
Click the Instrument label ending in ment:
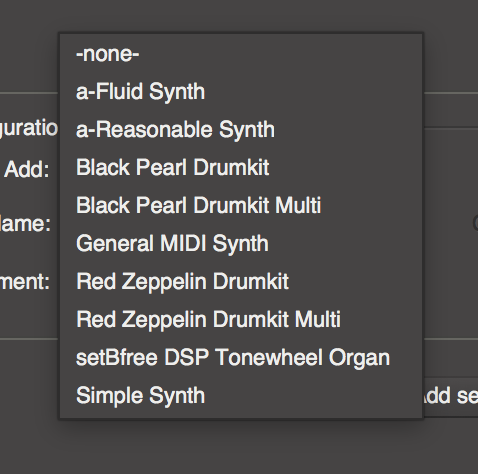[x=25, y=282]
